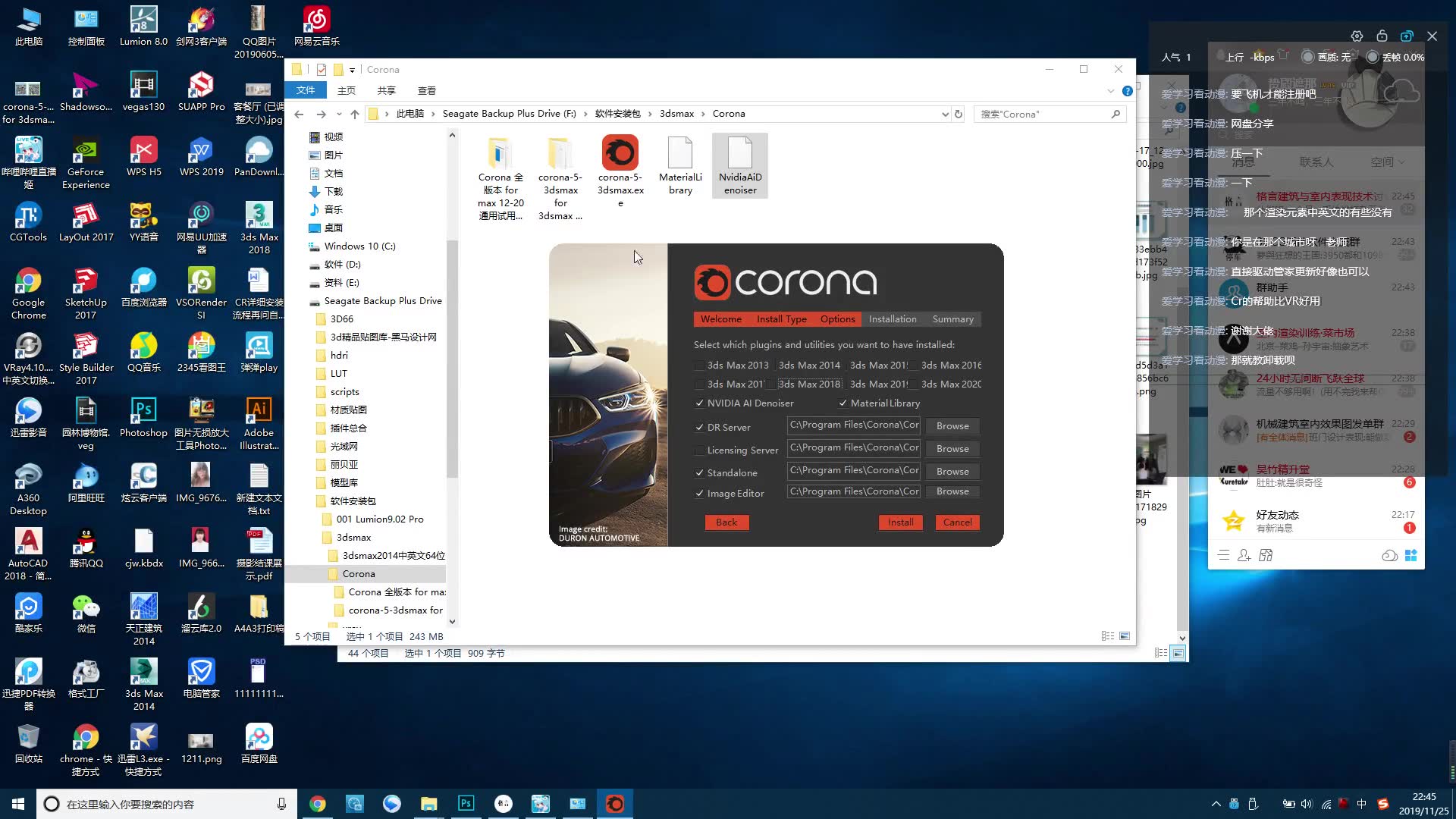This screenshot has height=819, width=1456.
Task: Refresh the Explorer address bar
Action: [959, 114]
